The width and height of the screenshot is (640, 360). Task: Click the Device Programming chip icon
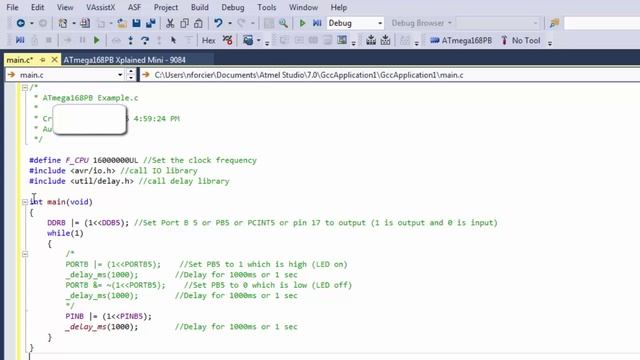(x=342, y=40)
